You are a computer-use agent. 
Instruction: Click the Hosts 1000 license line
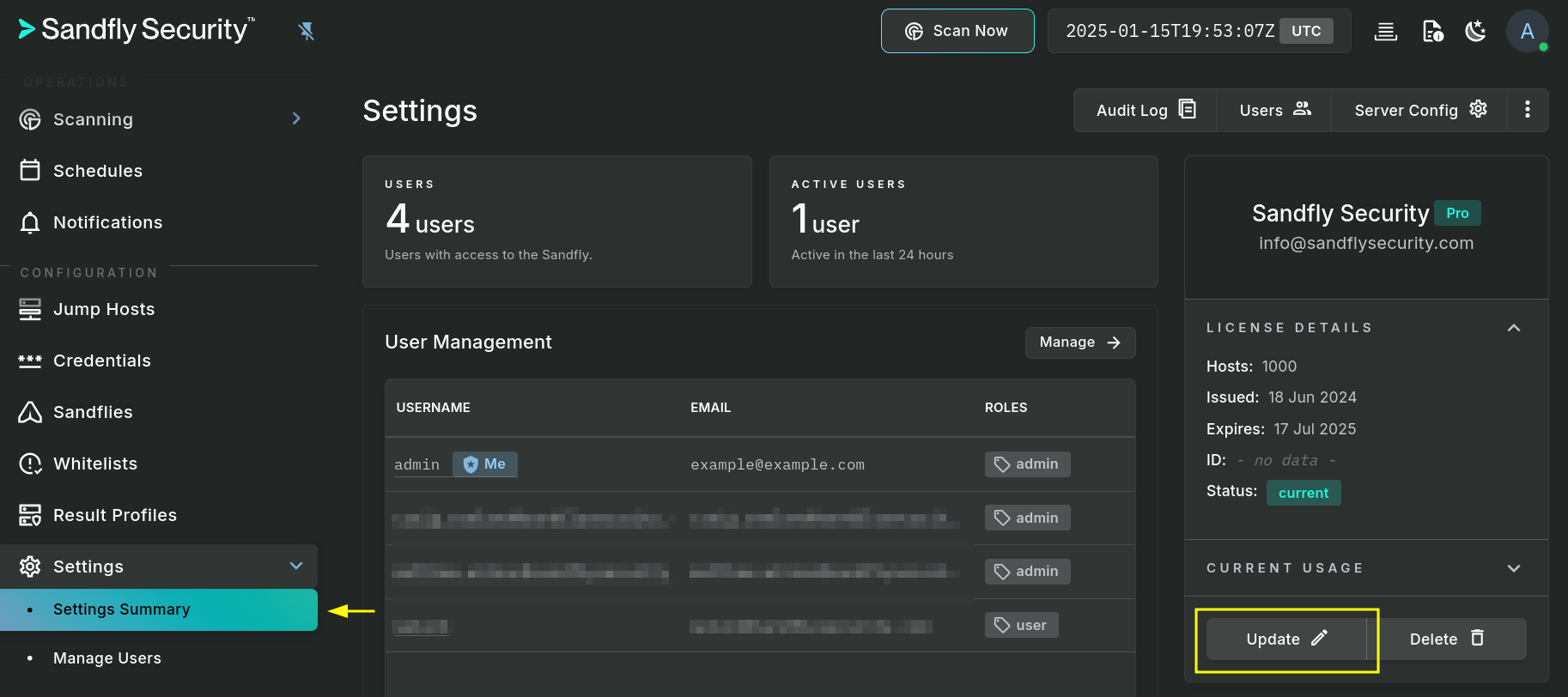[1251, 367]
